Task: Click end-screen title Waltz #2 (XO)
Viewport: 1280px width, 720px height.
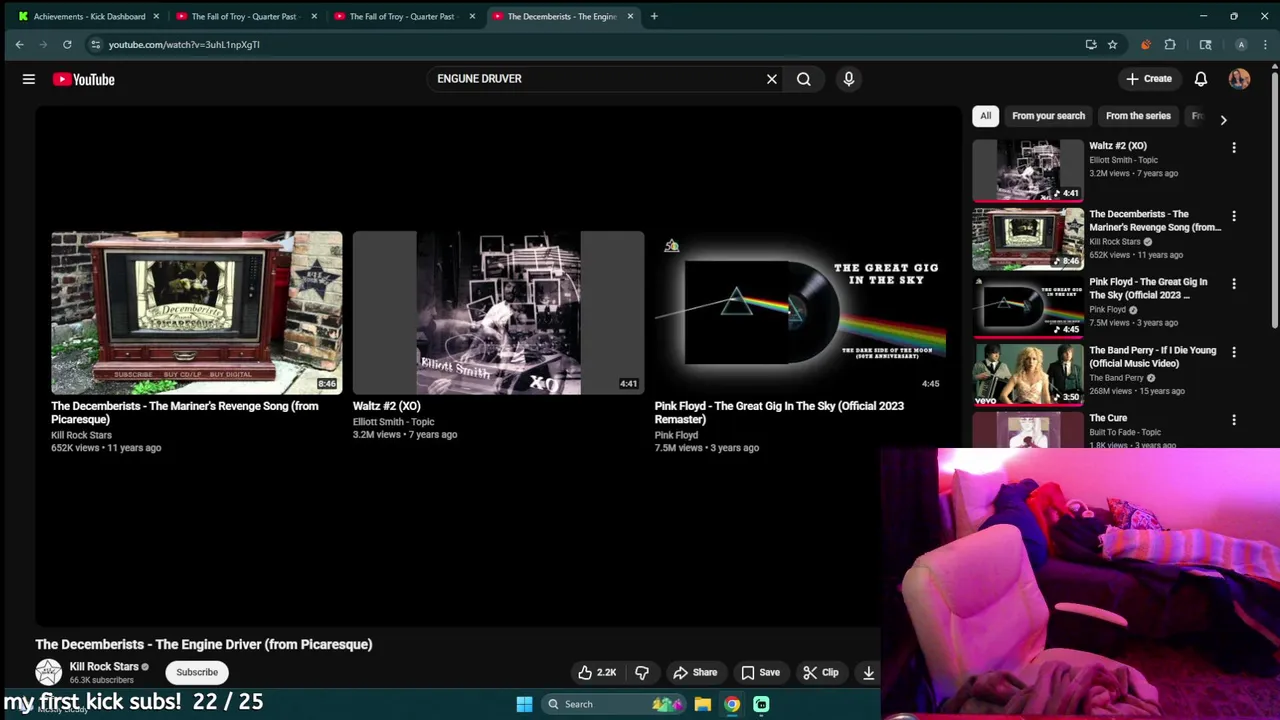Action: [386, 406]
